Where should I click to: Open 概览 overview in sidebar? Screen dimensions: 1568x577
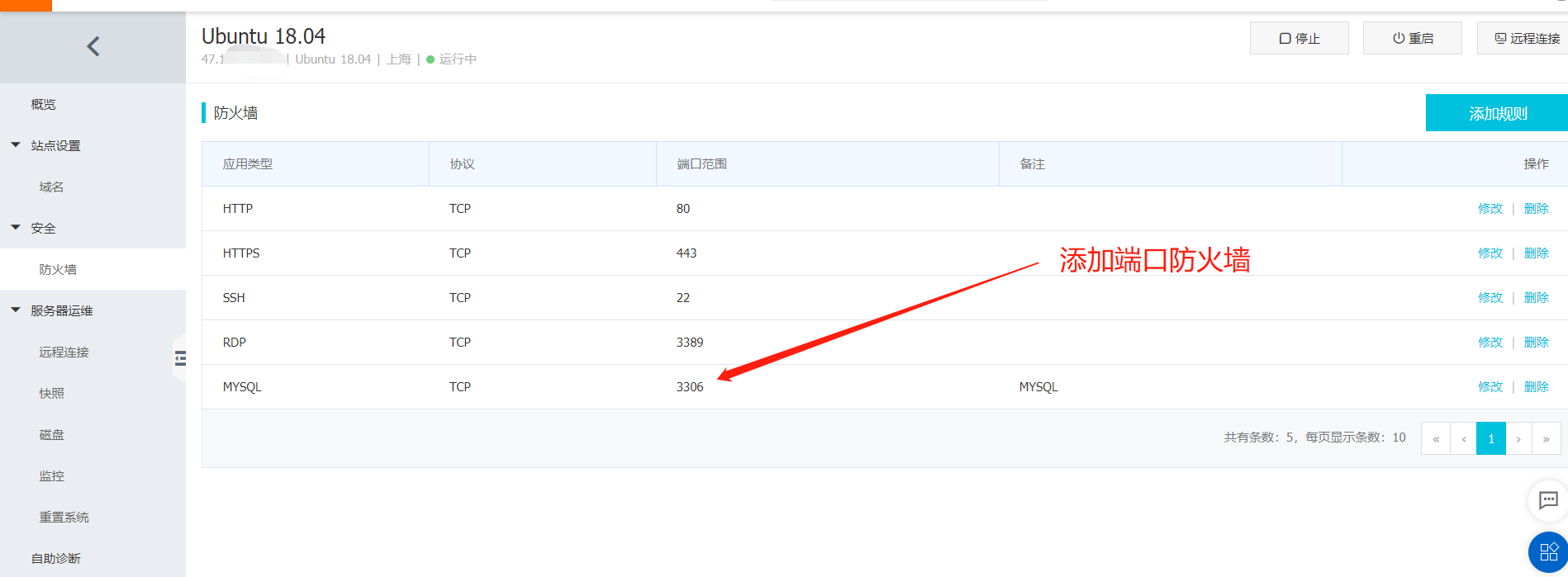pos(44,104)
